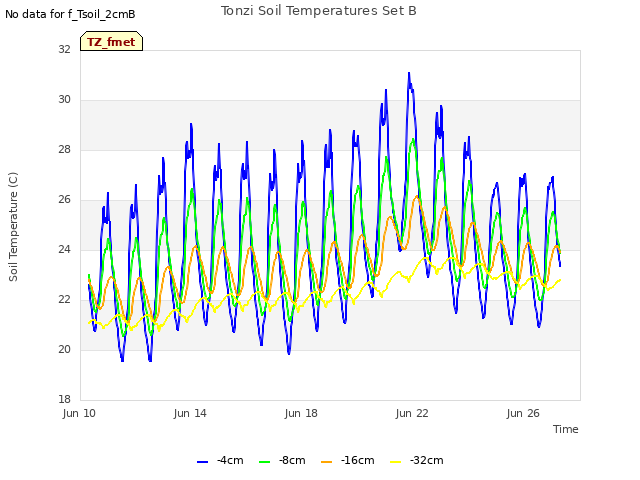
Task: Click the chart title Tonzi Soil Temperatures Set B
Action: [319, 11]
